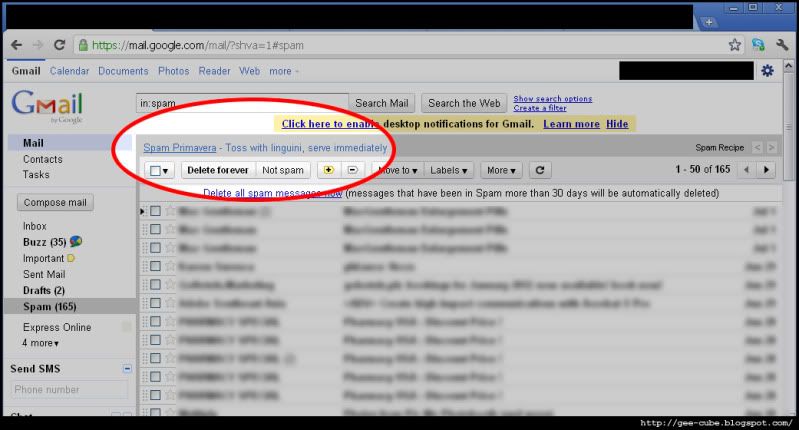Open the Labels dropdown
Screen dimensions: 799x430
(x=448, y=170)
